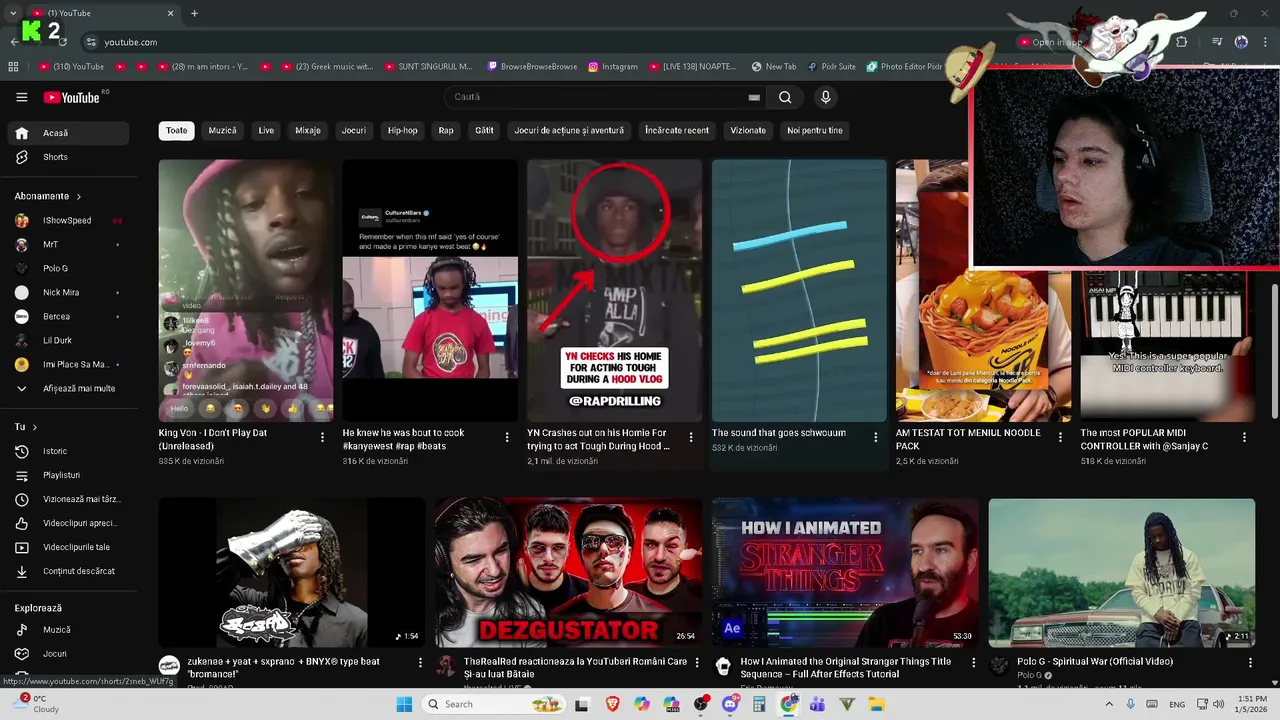Open video title Polo G - Spiritual War
Screen dimensions: 1280x720
1095,661
